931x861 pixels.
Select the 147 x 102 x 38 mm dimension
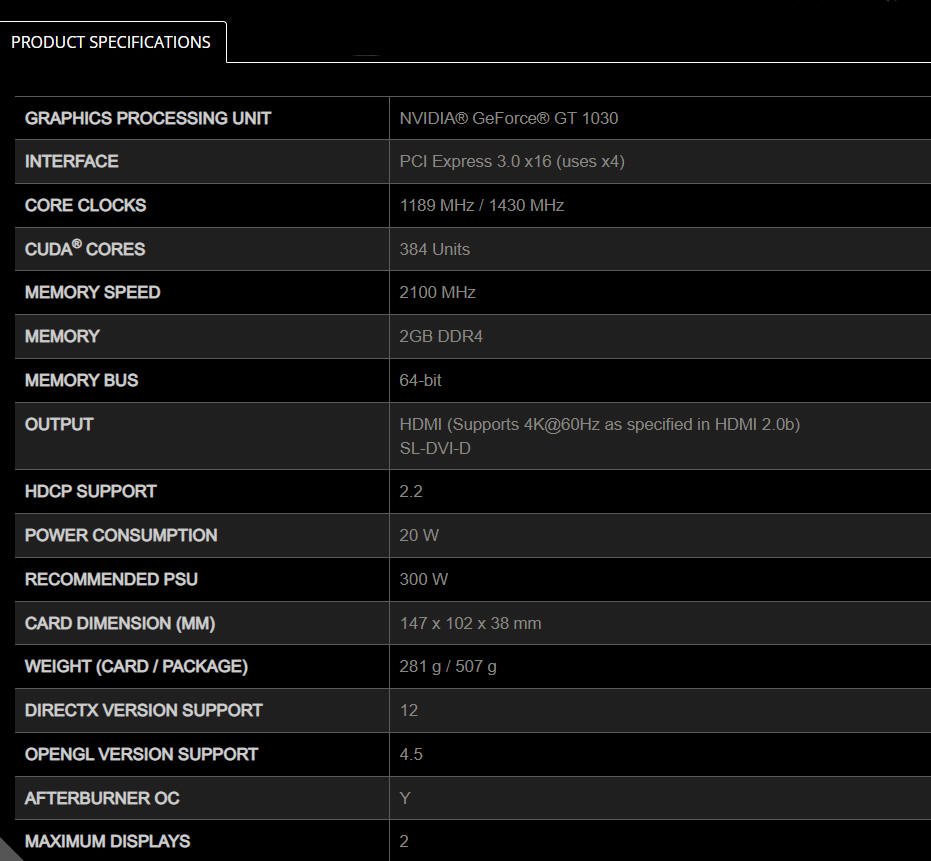[470, 623]
